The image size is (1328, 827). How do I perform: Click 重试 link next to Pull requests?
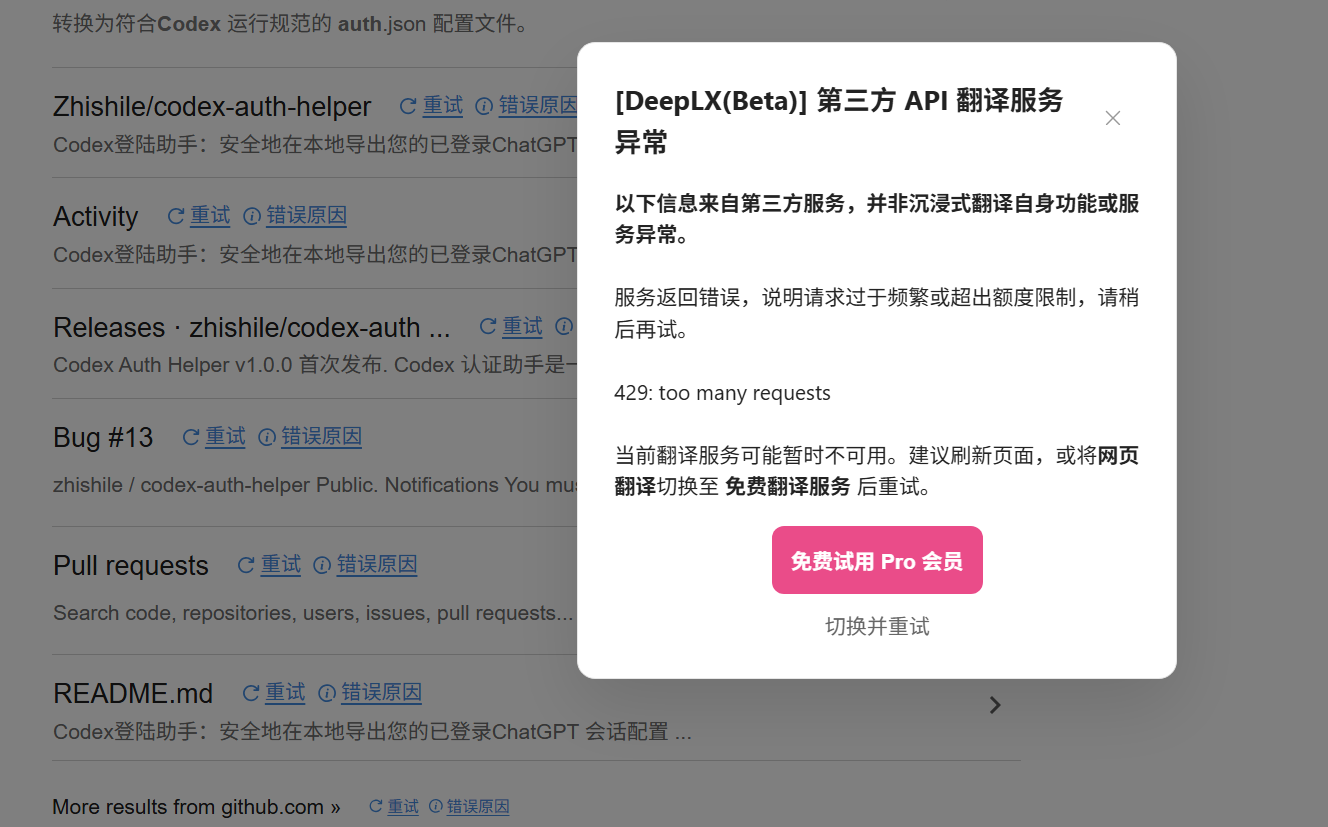281,565
